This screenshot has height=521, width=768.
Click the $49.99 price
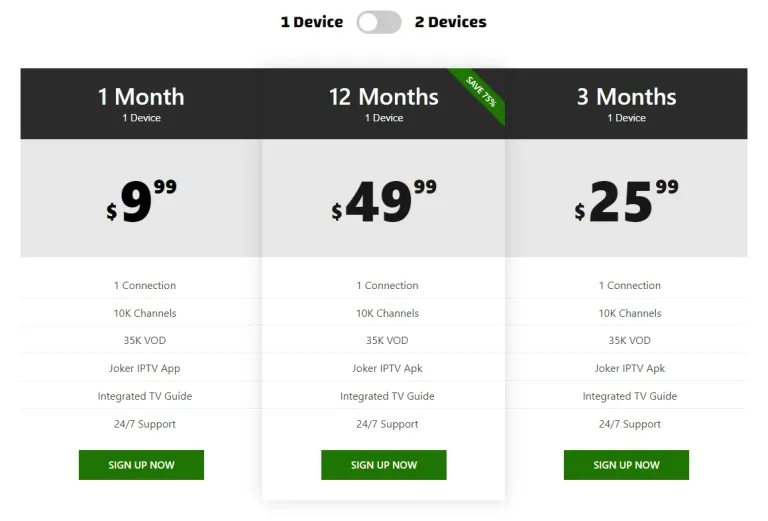(x=384, y=200)
